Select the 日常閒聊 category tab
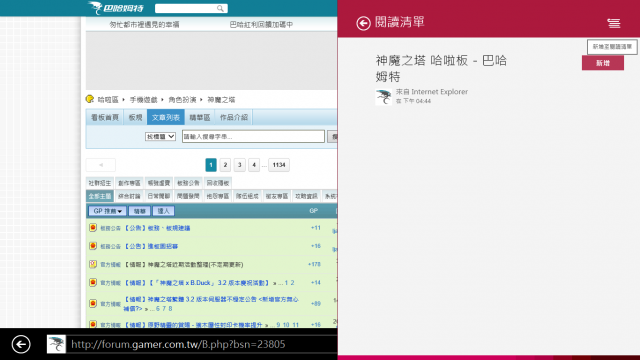This screenshot has height=360, width=640. (159, 196)
